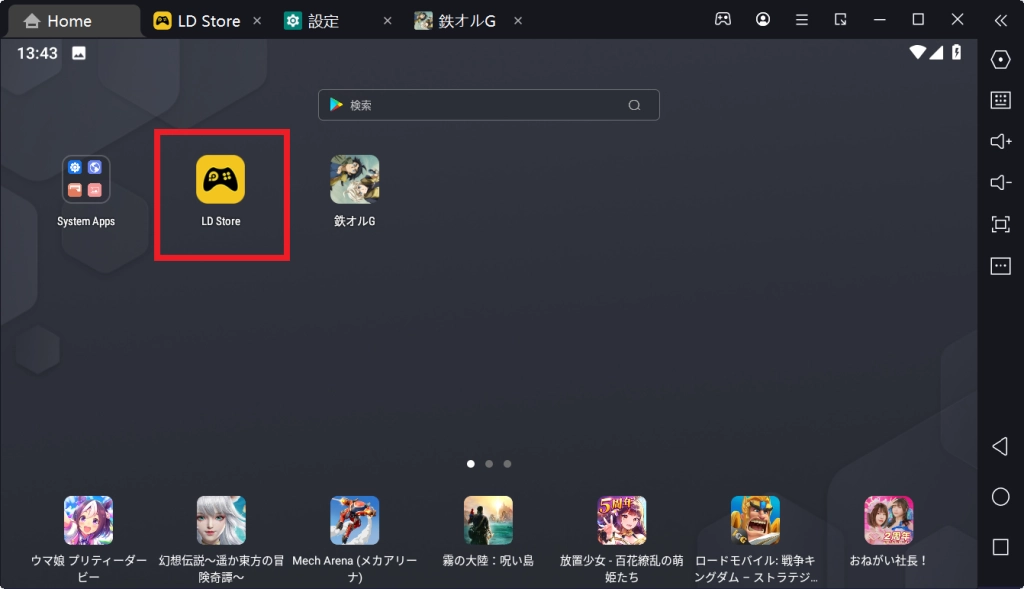Tap the Android recent apps square button

click(x=1000, y=547)
